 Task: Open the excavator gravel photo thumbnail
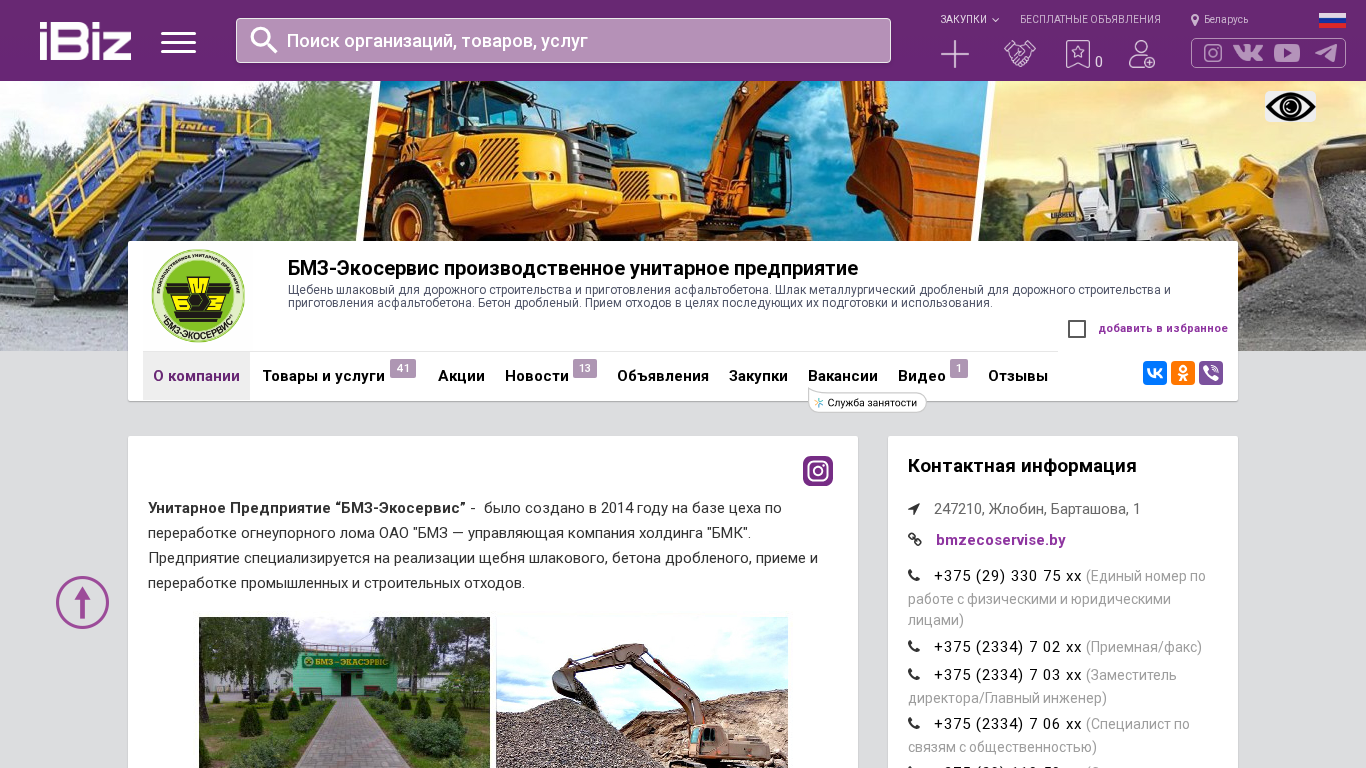click(642, 692)
